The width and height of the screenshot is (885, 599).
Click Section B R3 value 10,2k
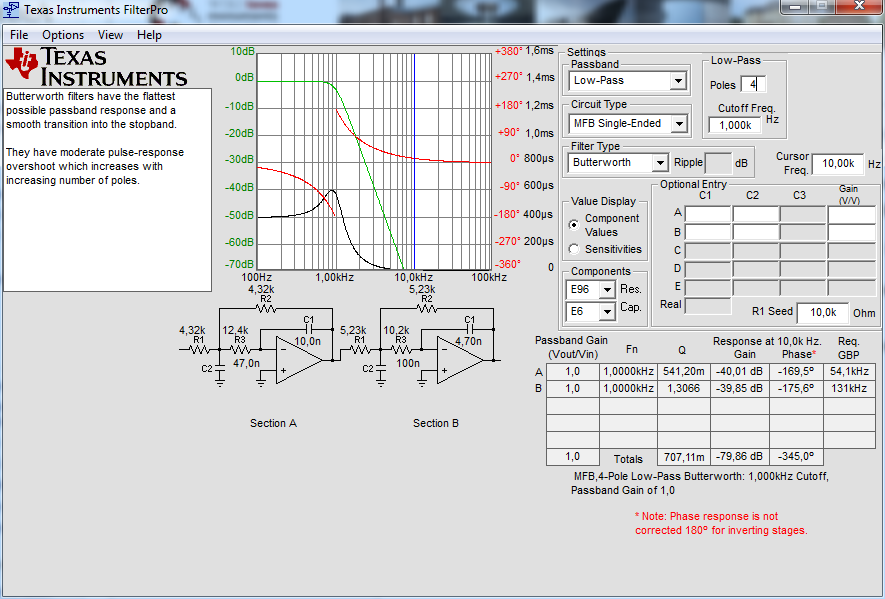pyautogui.click(x=396, y=330)
